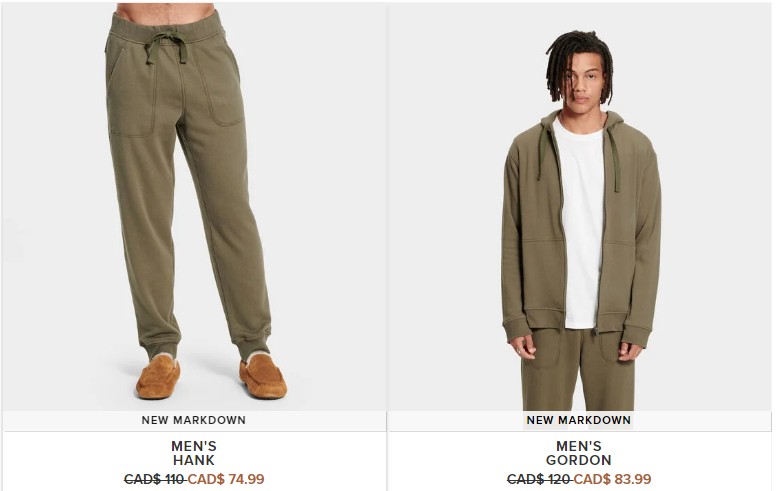Click the MEN'S GORDON product title
This screenshot has height=491, width=778.
579,453
